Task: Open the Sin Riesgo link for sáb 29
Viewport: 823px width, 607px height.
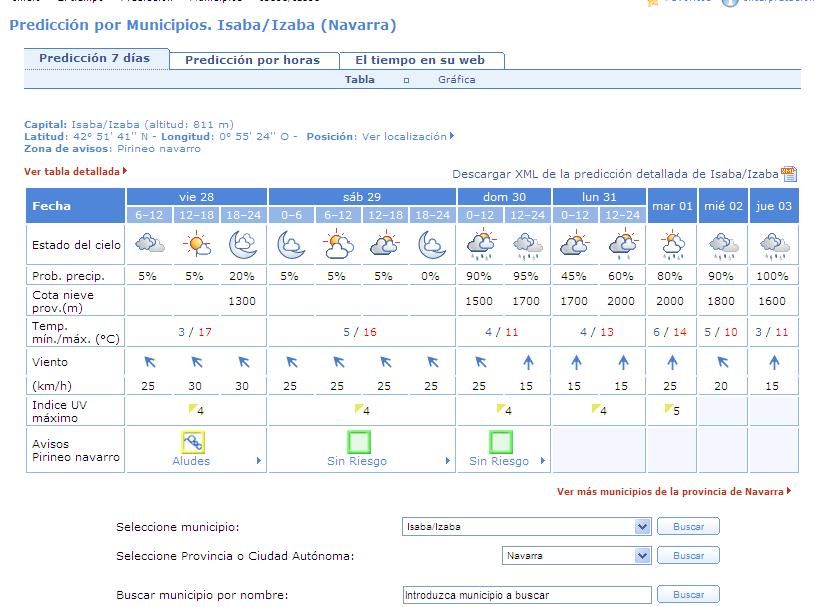Action: pyautogui.click(x=357, y=461)
